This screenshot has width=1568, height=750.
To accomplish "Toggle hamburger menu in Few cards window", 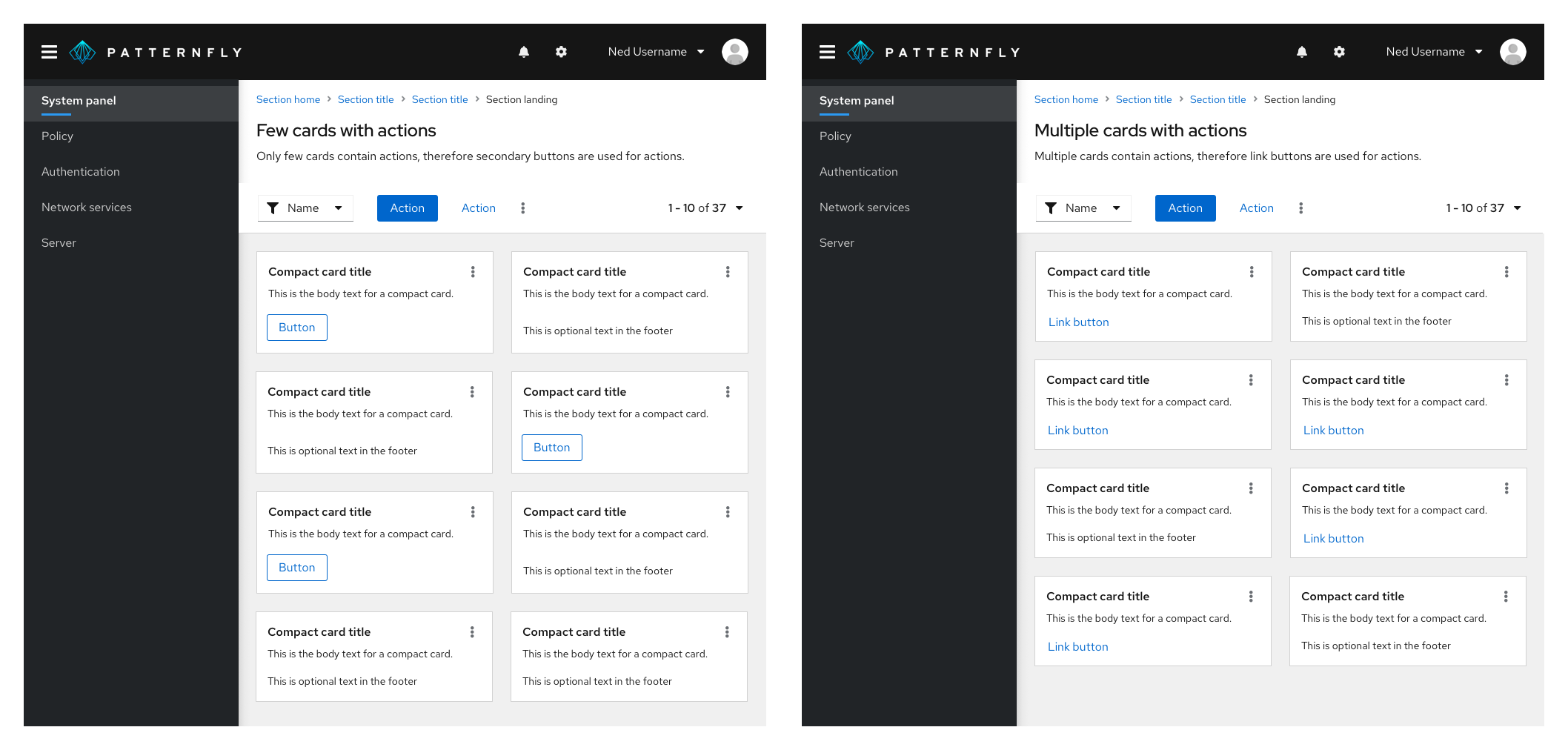I will click(x=49, y=52).
